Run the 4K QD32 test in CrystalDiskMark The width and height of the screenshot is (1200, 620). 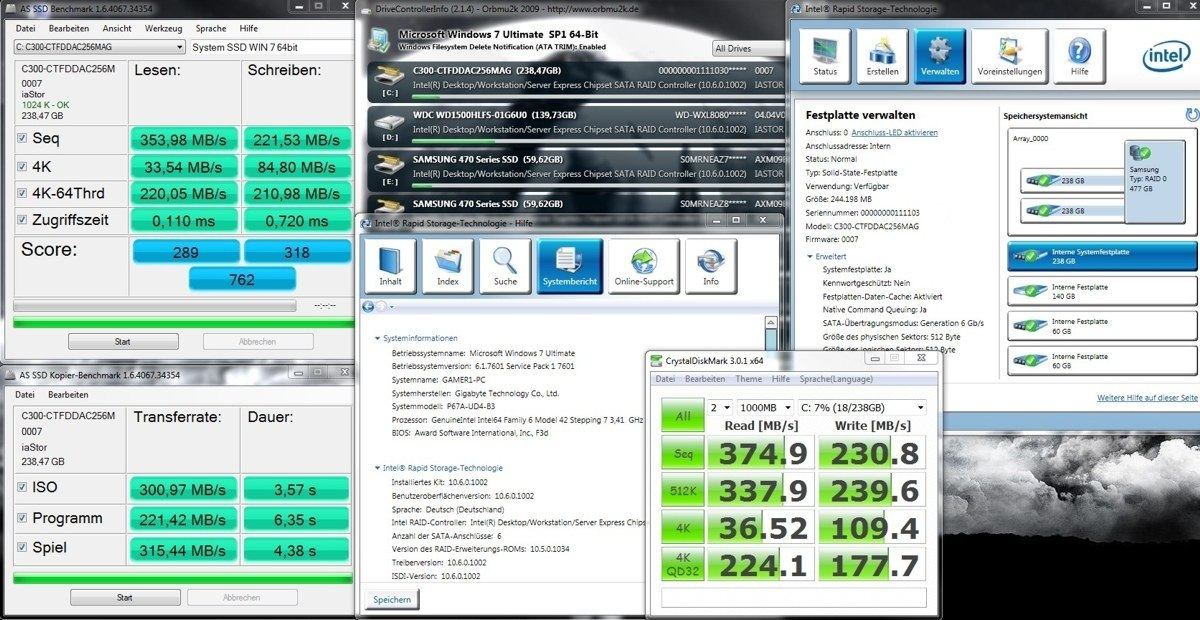684,564
